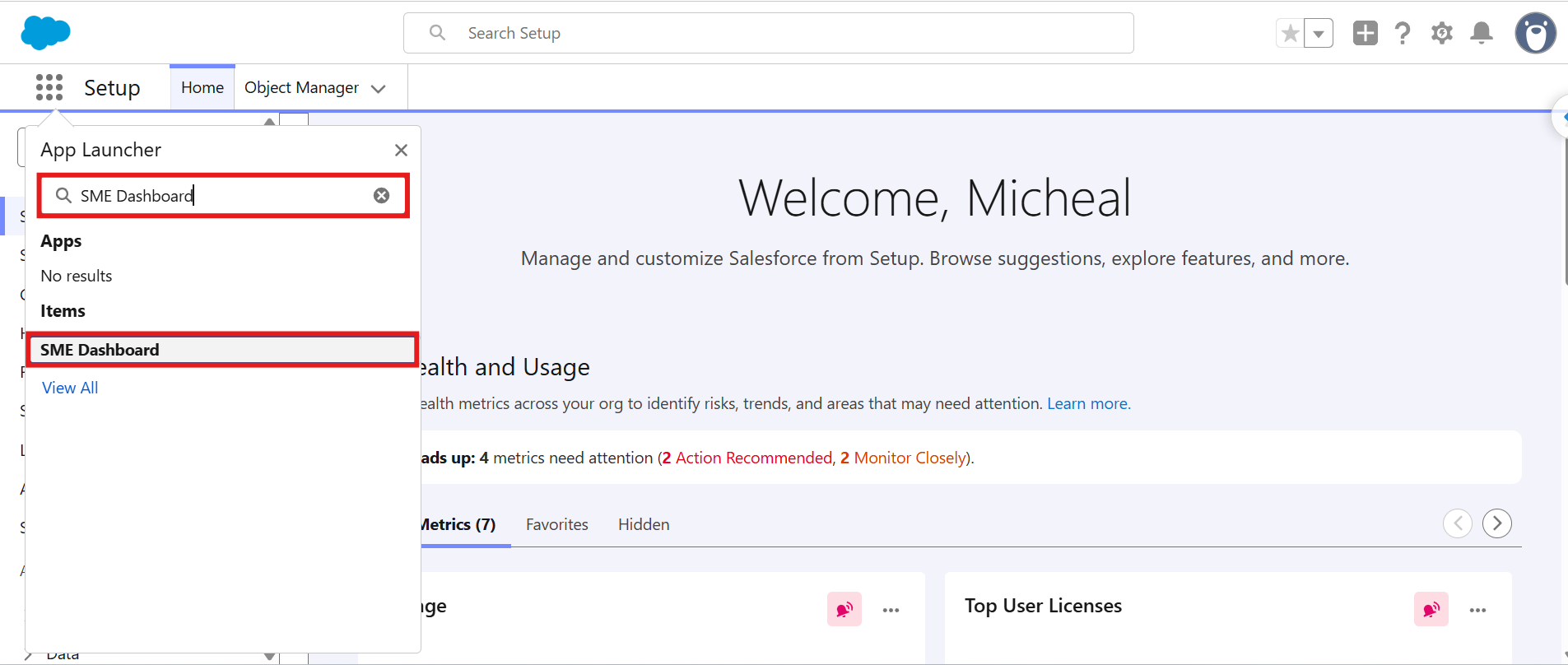Click the Welcome, Micheal heading
Screen dimensions: 1568x665
(x=935, y=198)
